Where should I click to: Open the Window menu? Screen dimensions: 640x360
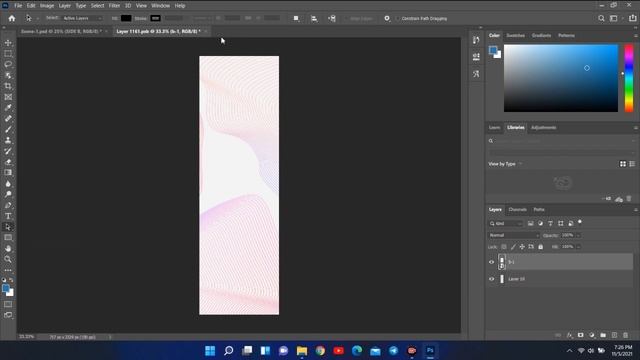tap(160, 6)
